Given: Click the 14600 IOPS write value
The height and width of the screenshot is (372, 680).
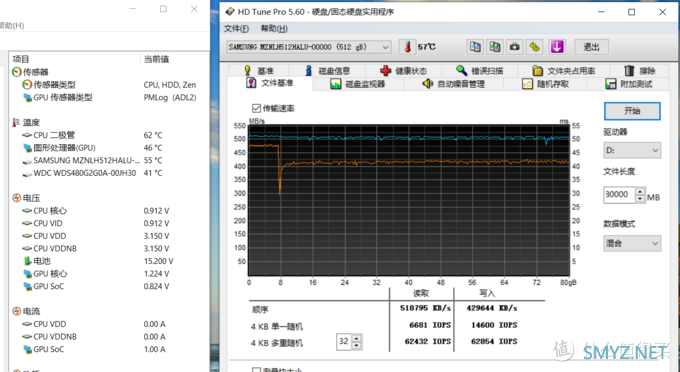Looking at the screenshot, I should pyautogui.click(x=494, y=325).
